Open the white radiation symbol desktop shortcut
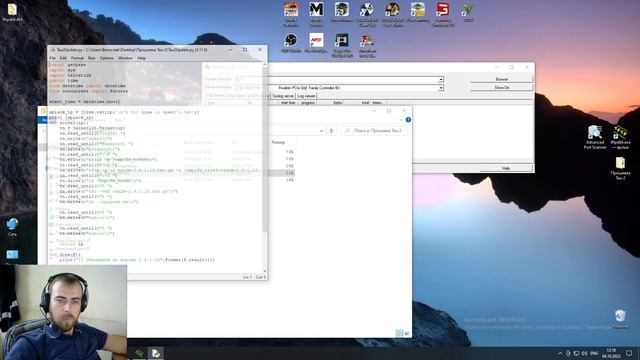 click(367, 13)
